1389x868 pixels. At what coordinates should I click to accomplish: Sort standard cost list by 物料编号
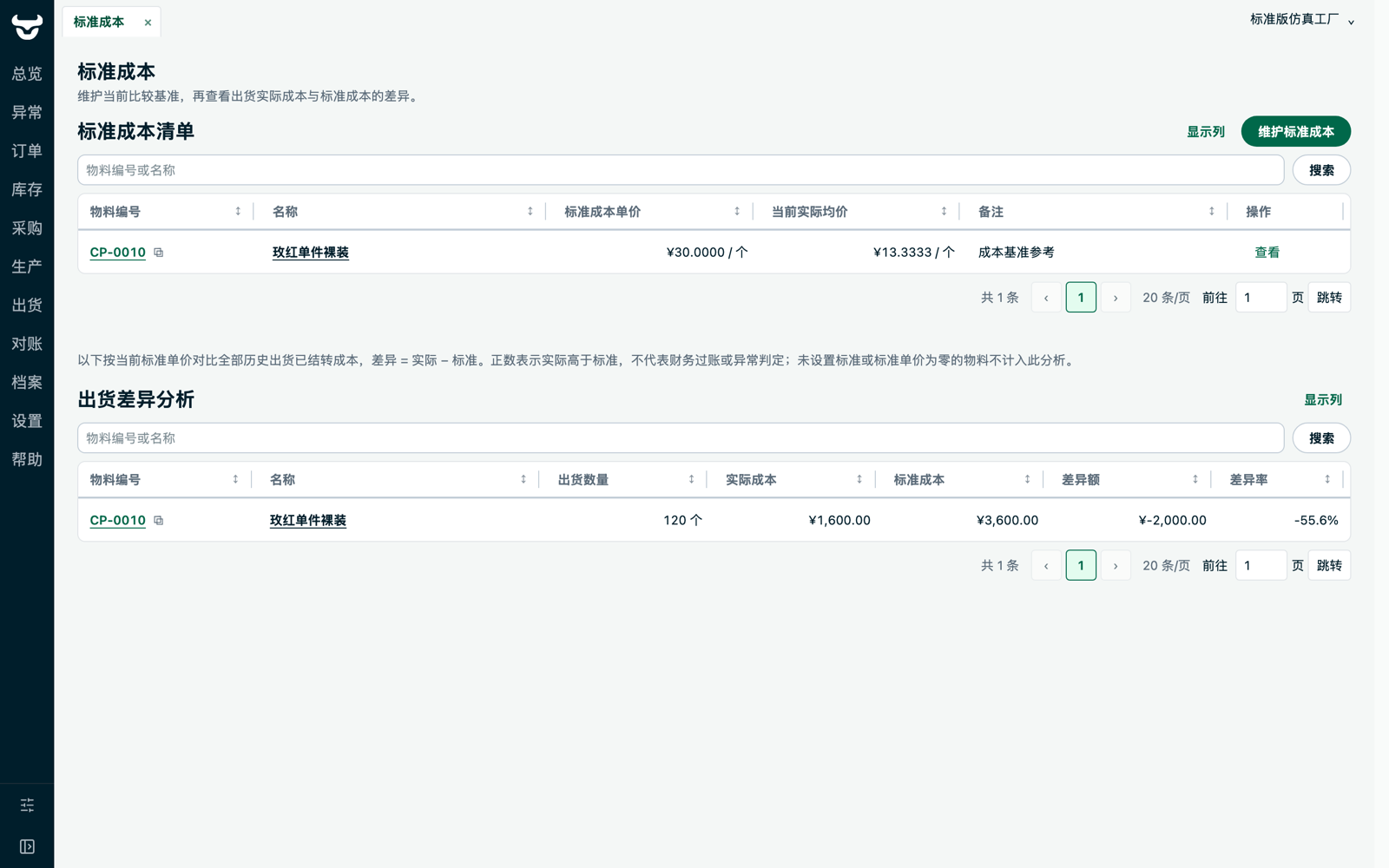click(x=238, y=212)
